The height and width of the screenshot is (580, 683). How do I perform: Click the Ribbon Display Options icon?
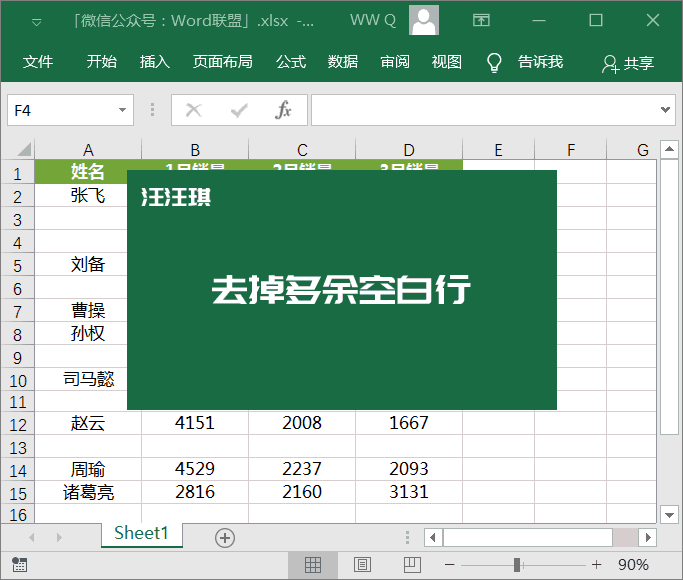click(x=481, y=20)
